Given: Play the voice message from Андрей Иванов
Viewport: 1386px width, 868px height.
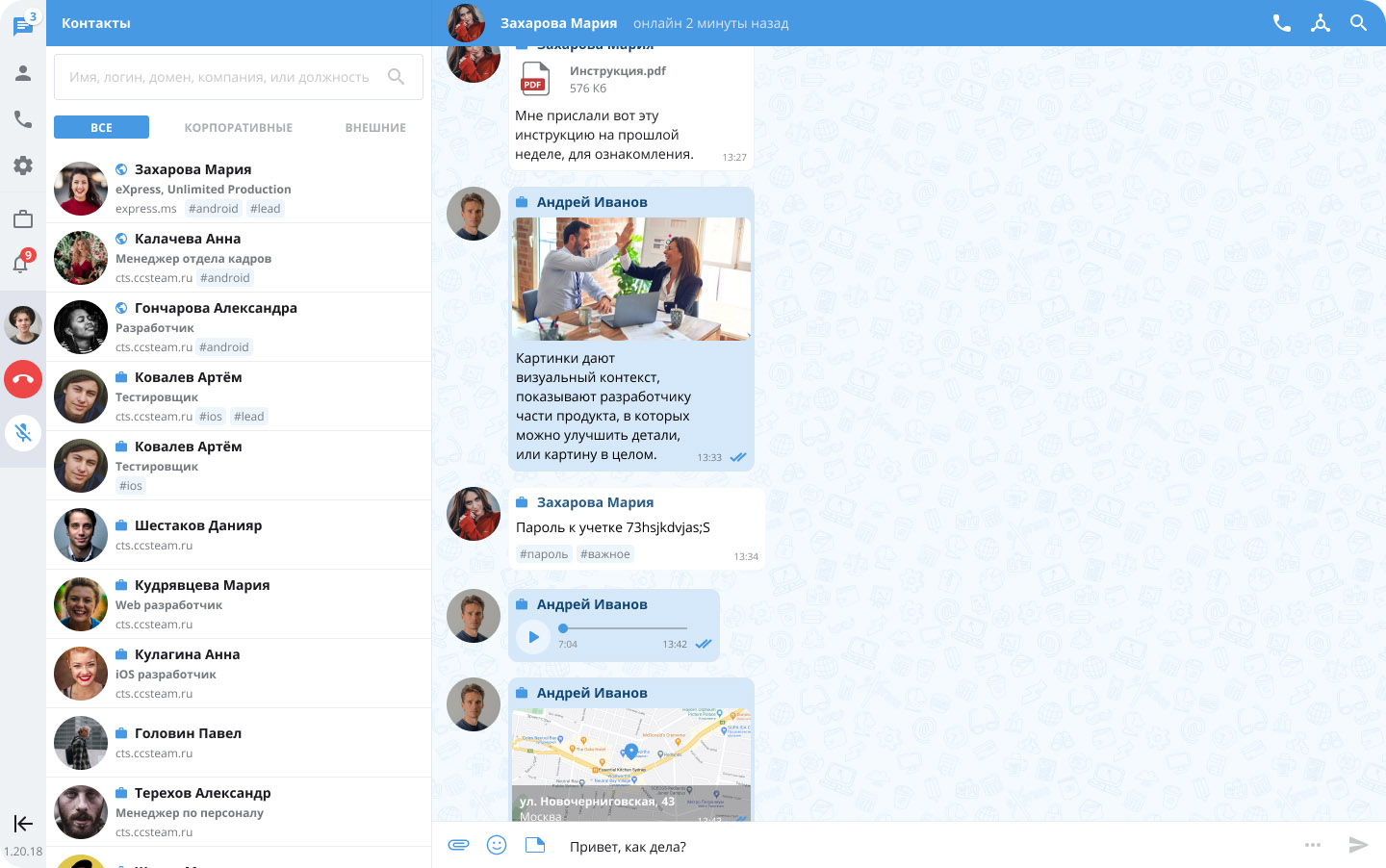Looking at the screenshot, I should 533,637.
